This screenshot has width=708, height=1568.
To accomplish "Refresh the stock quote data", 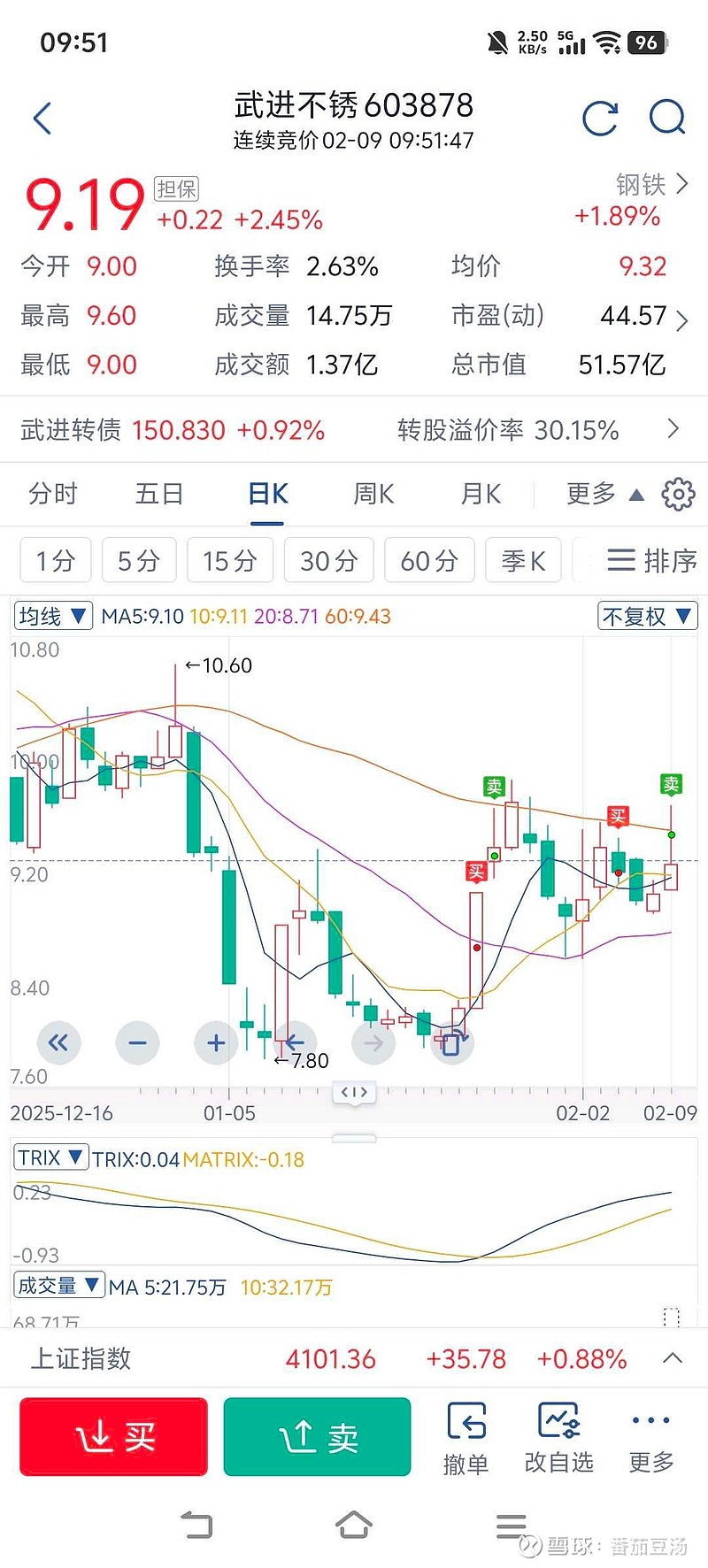I will pos(600,119).
